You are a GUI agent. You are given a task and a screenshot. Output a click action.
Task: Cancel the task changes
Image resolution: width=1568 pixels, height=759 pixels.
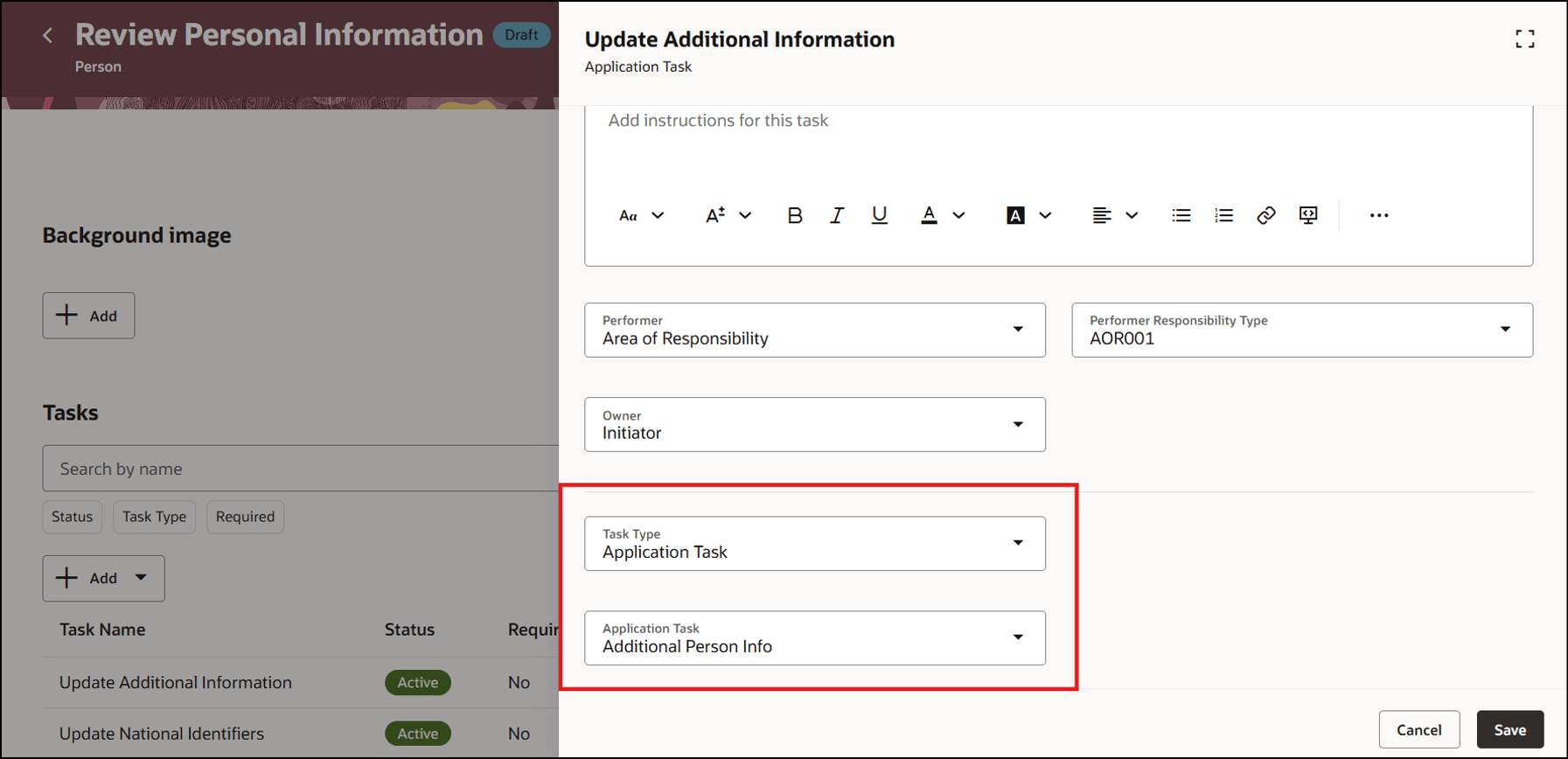point(1419,729)
